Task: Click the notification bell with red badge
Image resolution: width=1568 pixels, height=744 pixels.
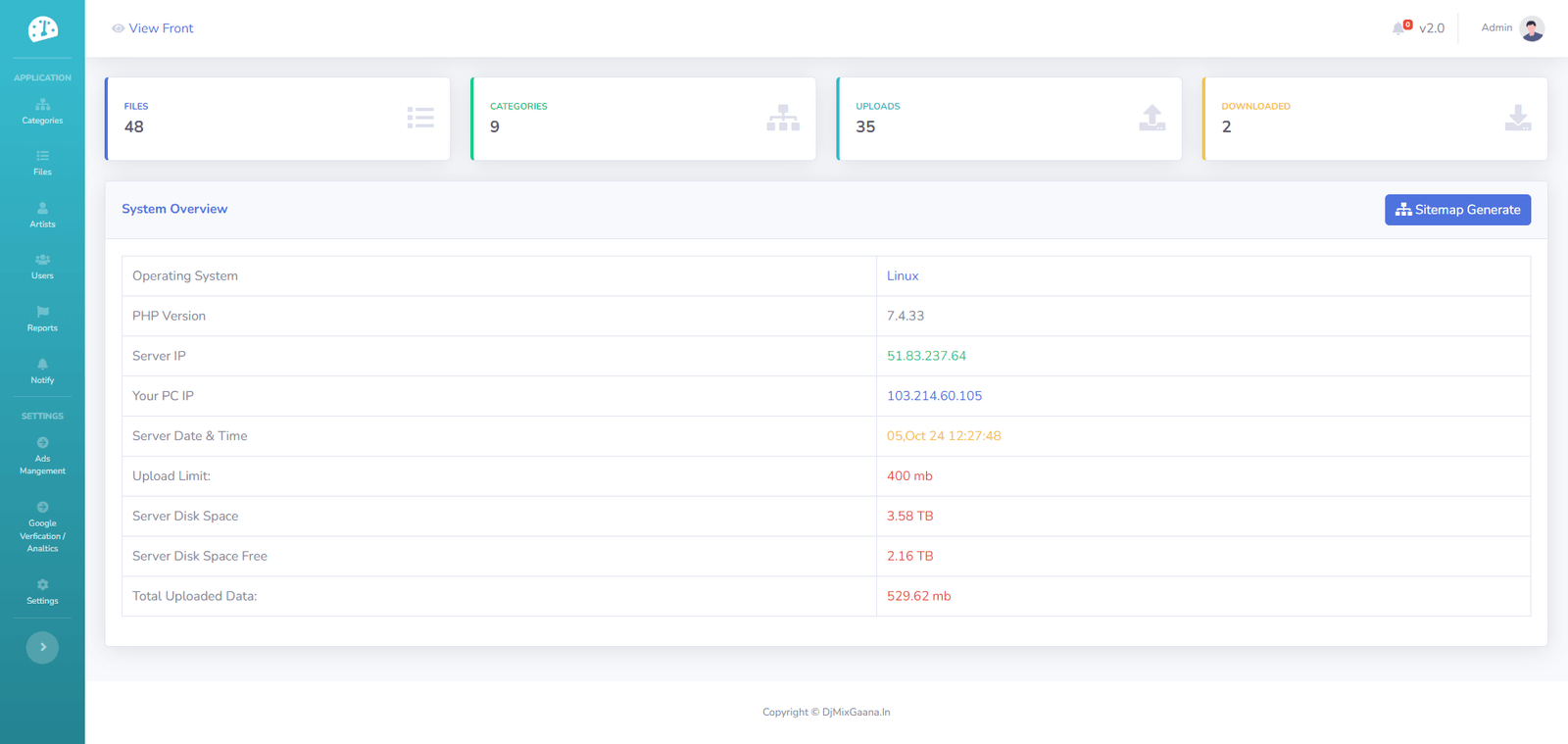Action: [x=1399, y=27]
